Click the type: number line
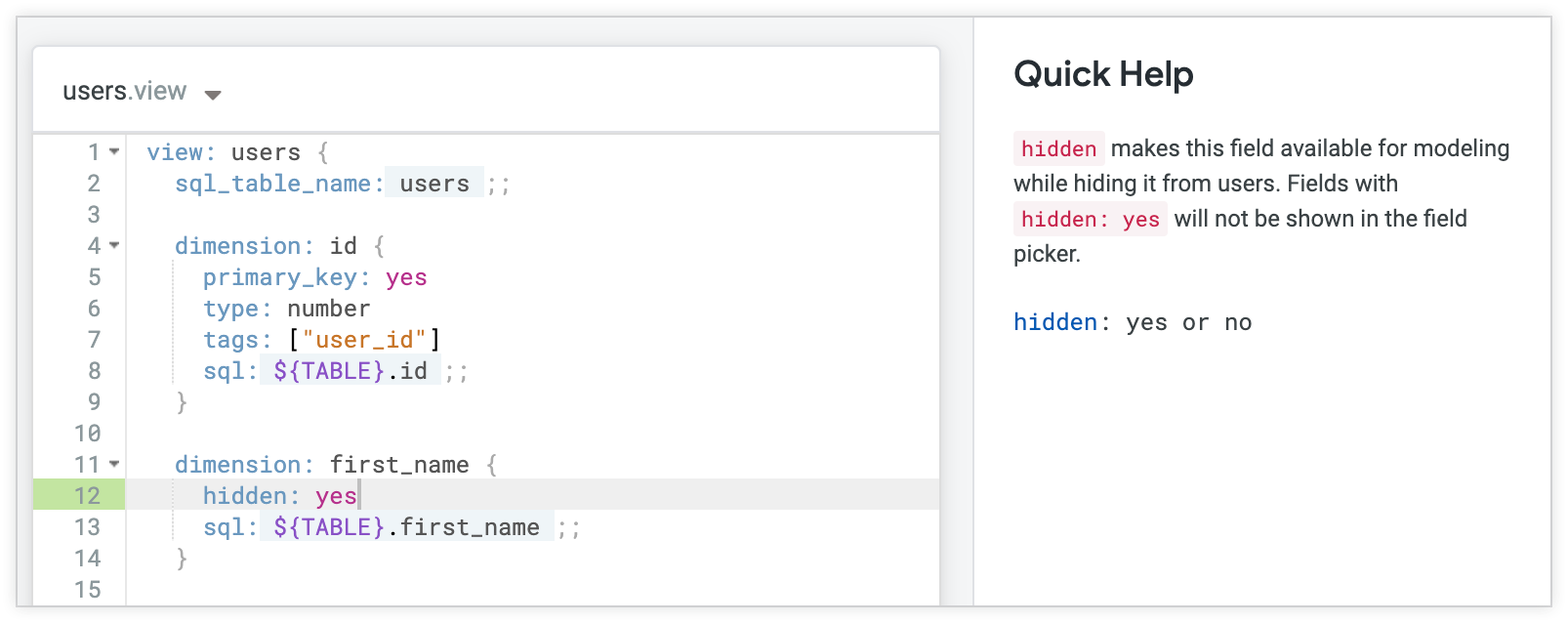 pos(286,309)
